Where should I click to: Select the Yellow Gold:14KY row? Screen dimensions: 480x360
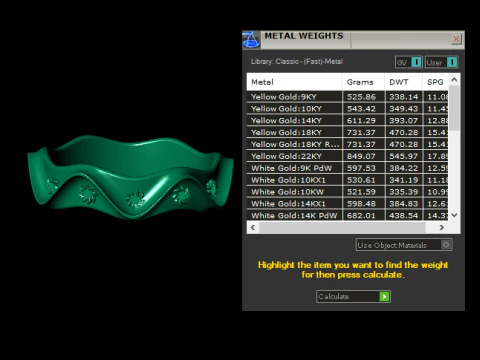[x=347, y=121]
